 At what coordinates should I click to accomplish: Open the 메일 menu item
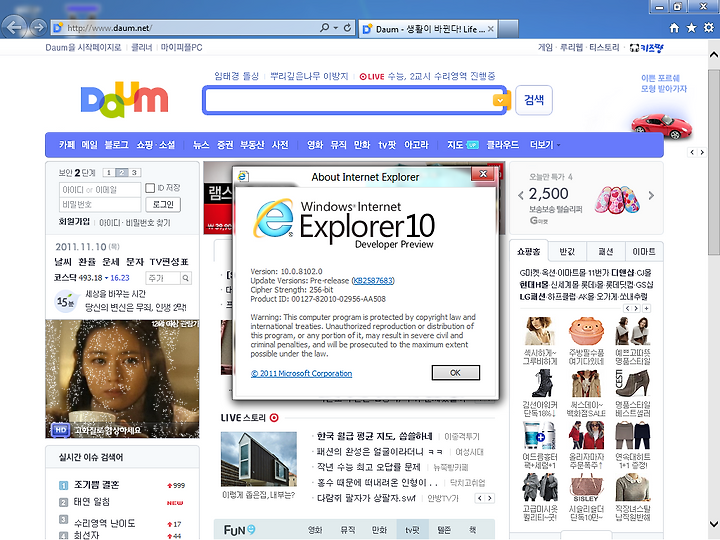pos(90,145)
